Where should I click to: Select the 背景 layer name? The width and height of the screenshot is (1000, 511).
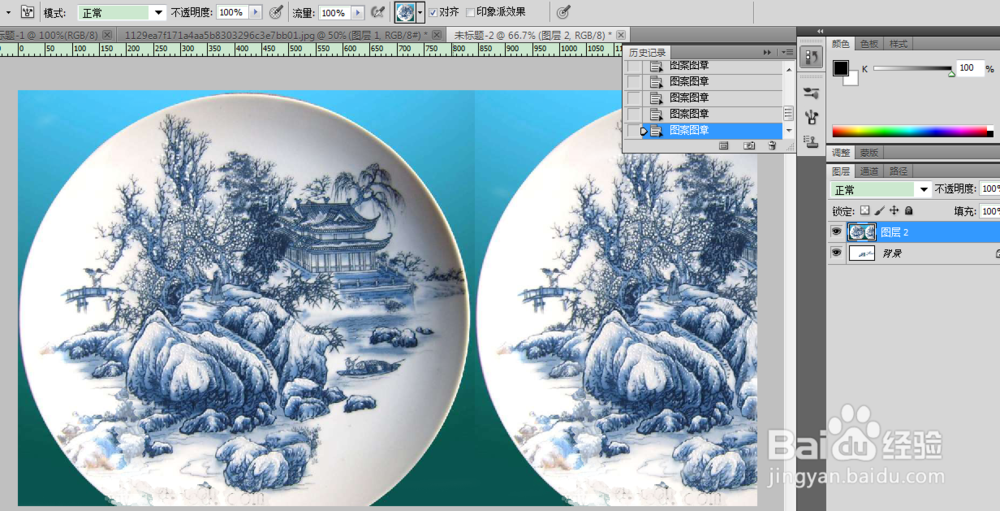tap(892, 254)
